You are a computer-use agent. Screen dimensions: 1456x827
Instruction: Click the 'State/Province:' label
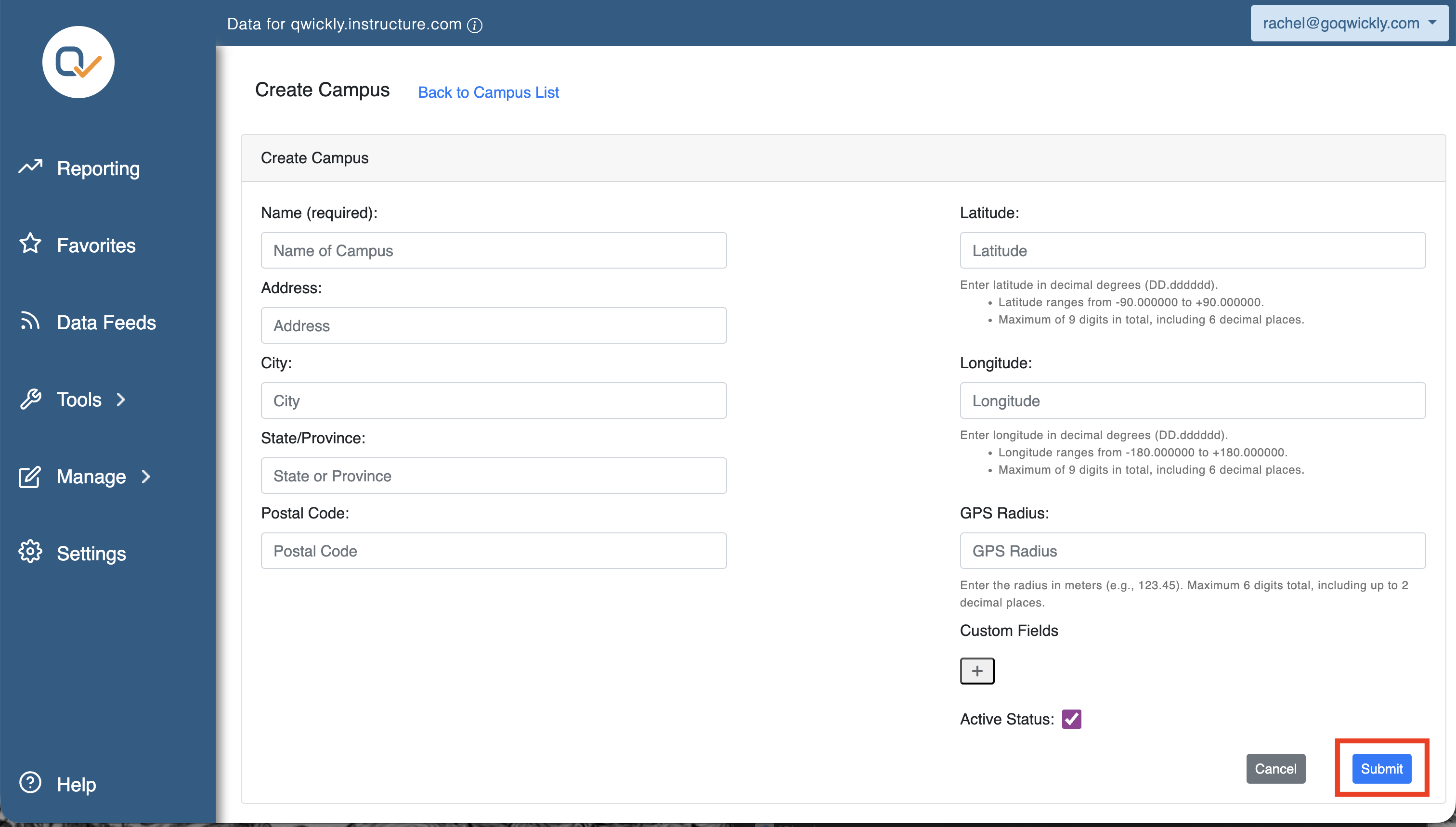313,439
